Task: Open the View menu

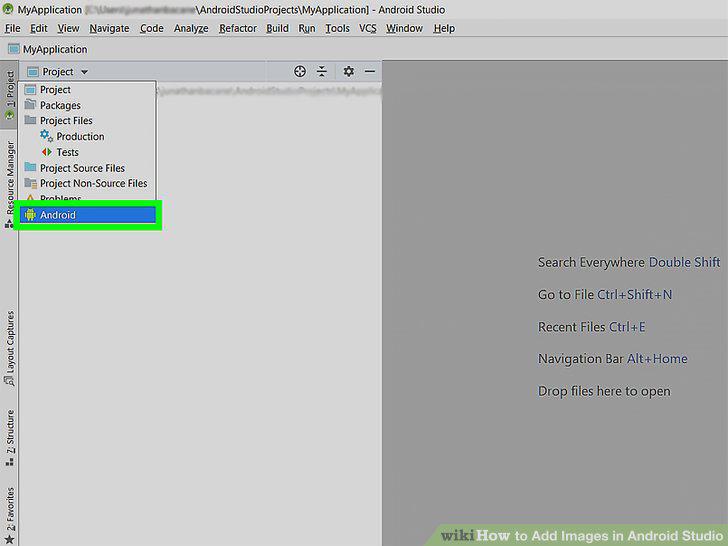Action: tap(68, 28)
